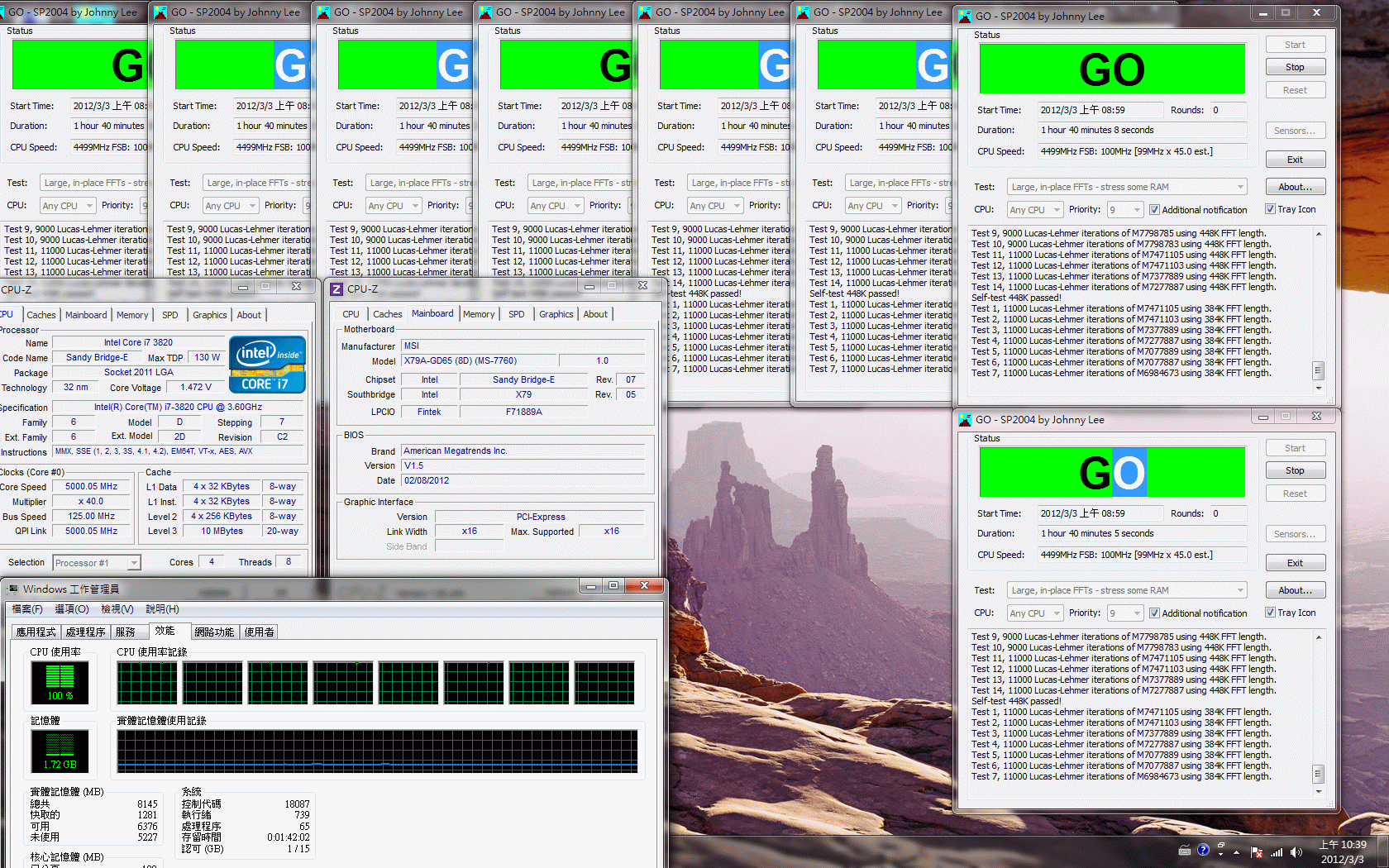Click the Show desktop strip beside the taskbar clock

1383,851
